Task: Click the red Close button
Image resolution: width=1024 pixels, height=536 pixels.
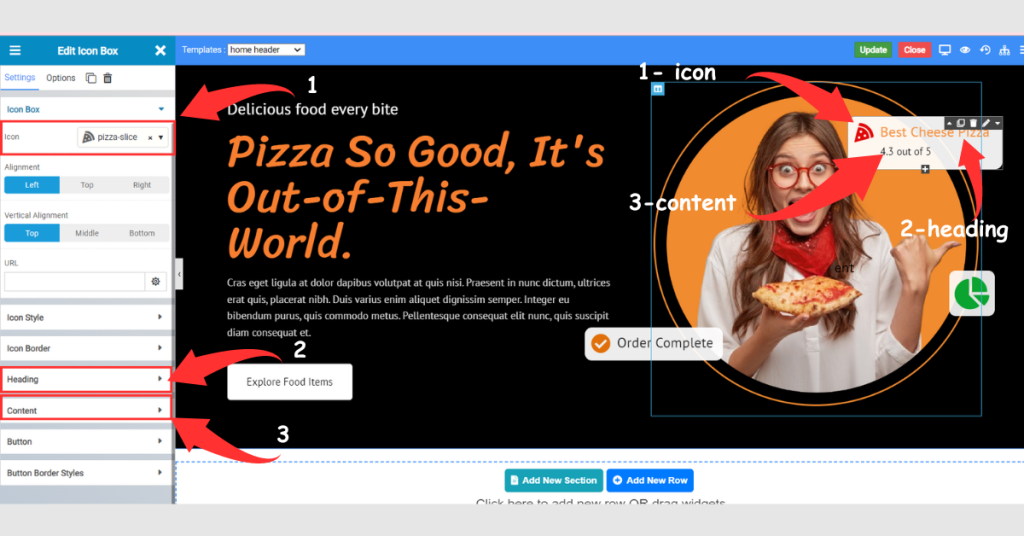Action: (x=914, y=50)
